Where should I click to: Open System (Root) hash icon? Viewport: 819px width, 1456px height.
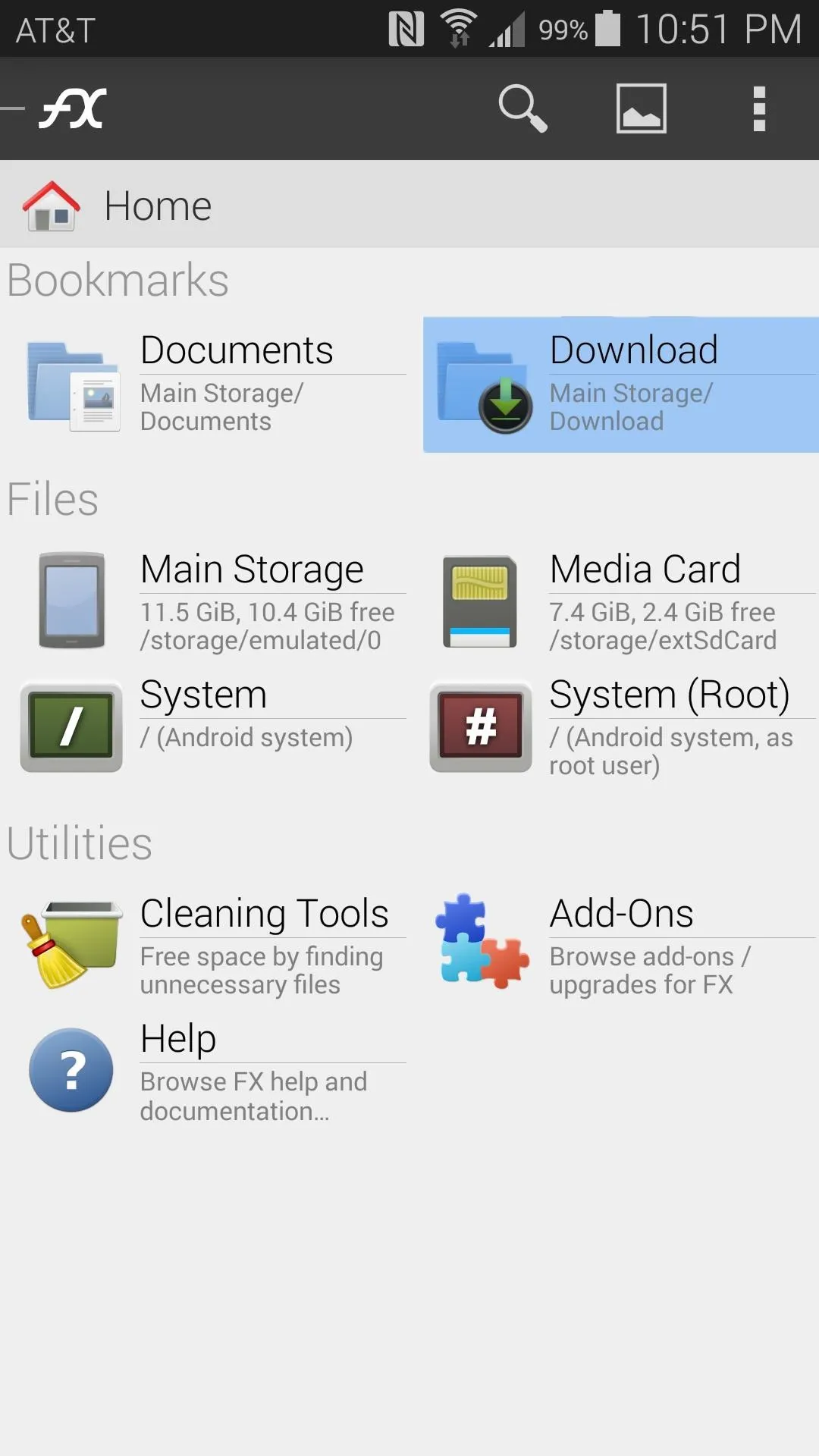click(x=481, y=726)
